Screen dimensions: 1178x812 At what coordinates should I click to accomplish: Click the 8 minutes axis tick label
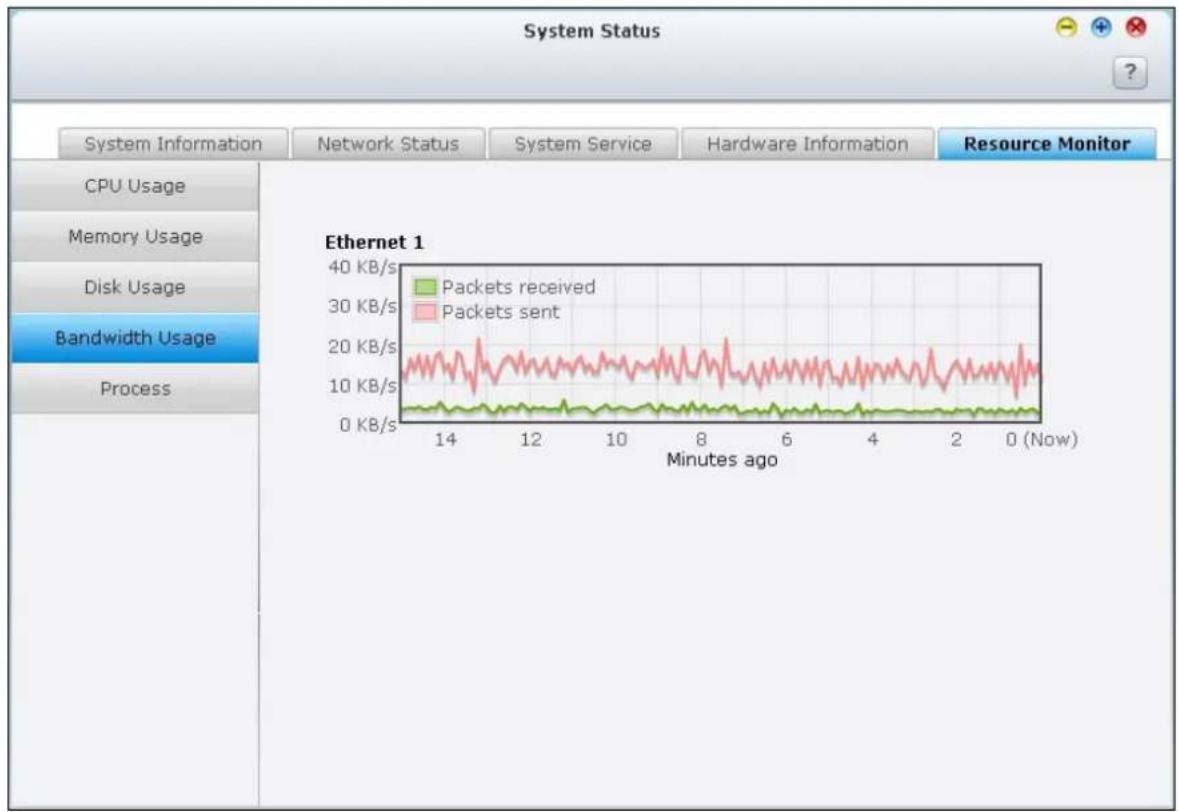point(701,439)
